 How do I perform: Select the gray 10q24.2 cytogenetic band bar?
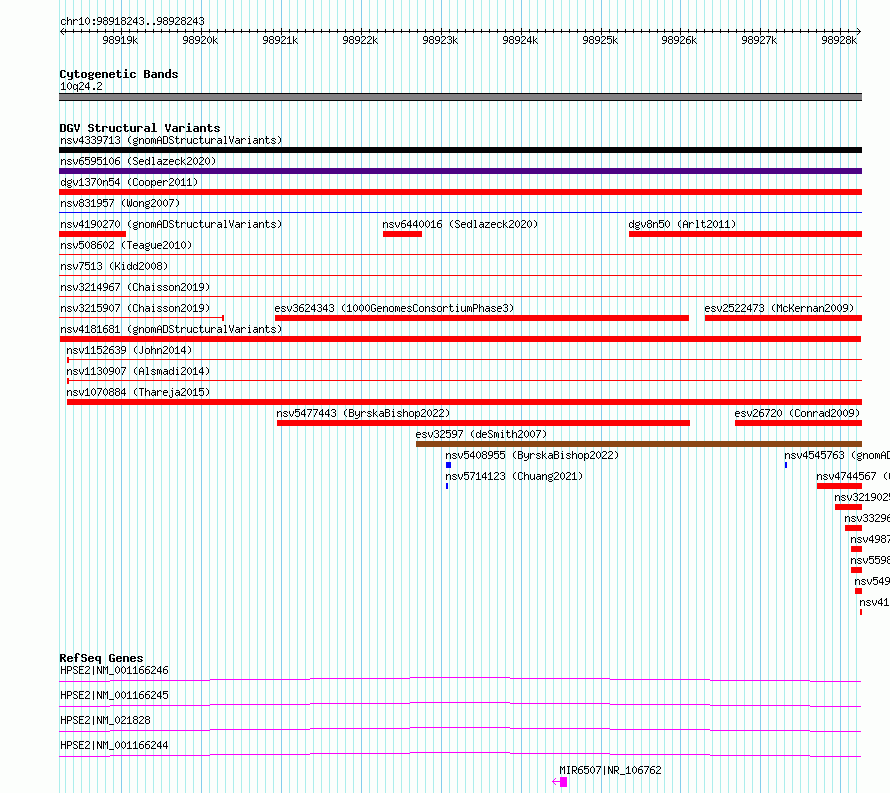point(460,97)
